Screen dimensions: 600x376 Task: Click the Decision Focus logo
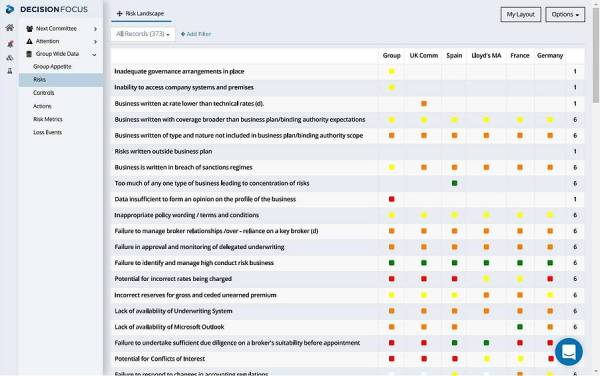47,9
